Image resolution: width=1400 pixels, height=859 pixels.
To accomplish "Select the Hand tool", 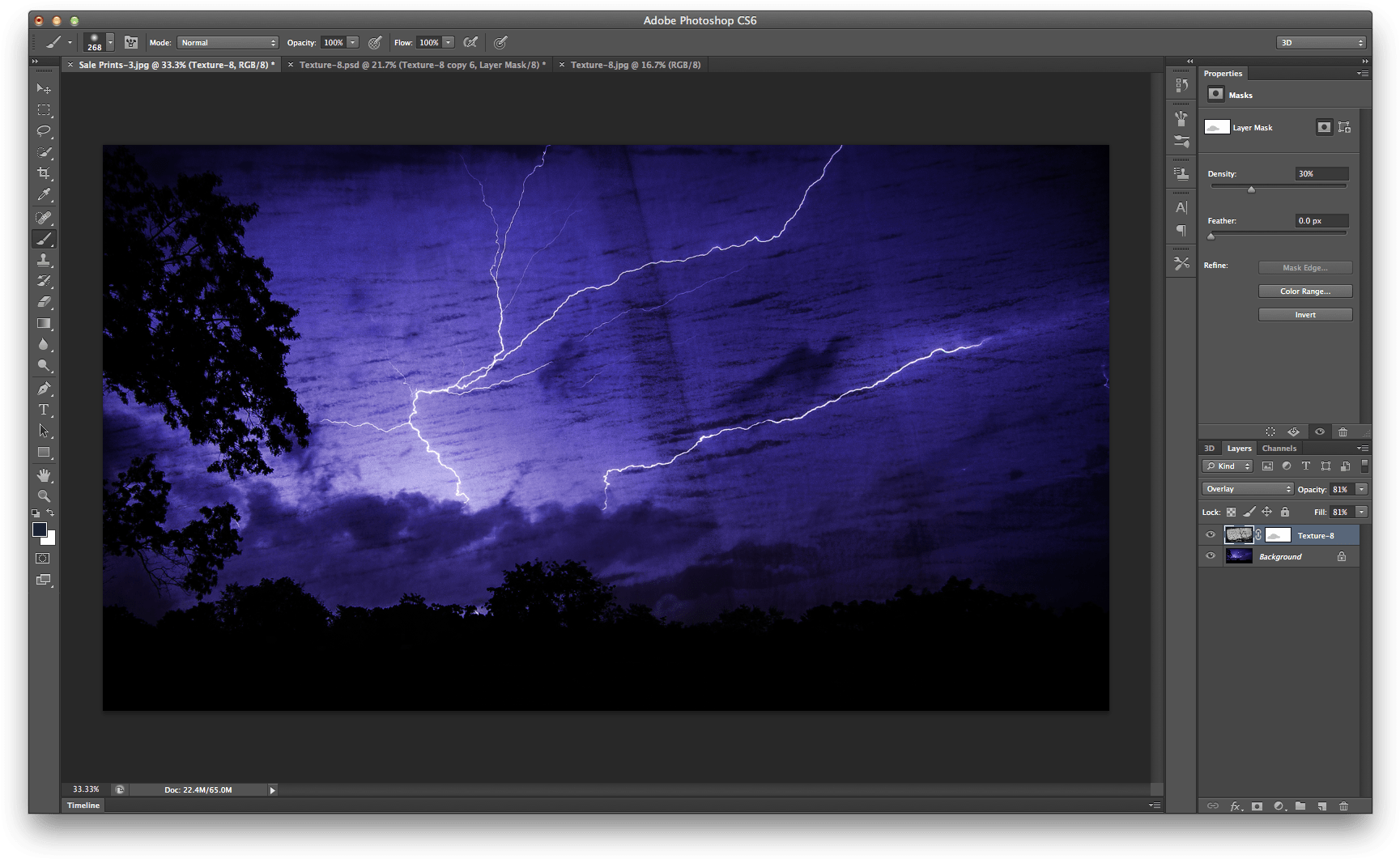I will click(x=44, y=475).
